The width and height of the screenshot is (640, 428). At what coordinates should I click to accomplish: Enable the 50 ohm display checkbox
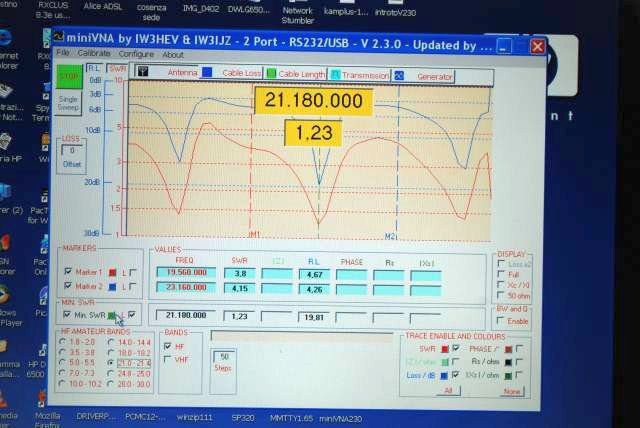[x=501, y=295]
